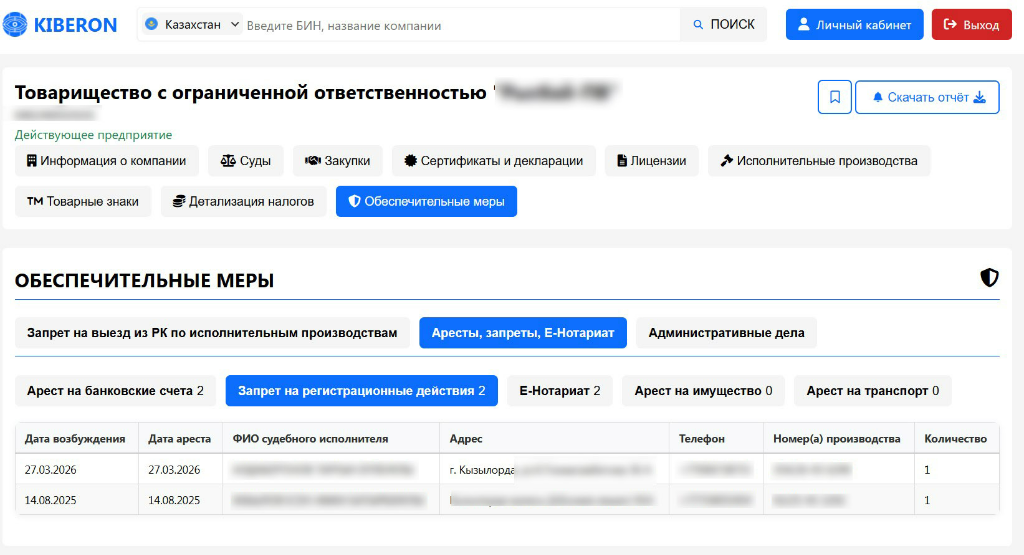
Task: Select Сертификаты и декларации tab
Action: [x=494, y=161]
